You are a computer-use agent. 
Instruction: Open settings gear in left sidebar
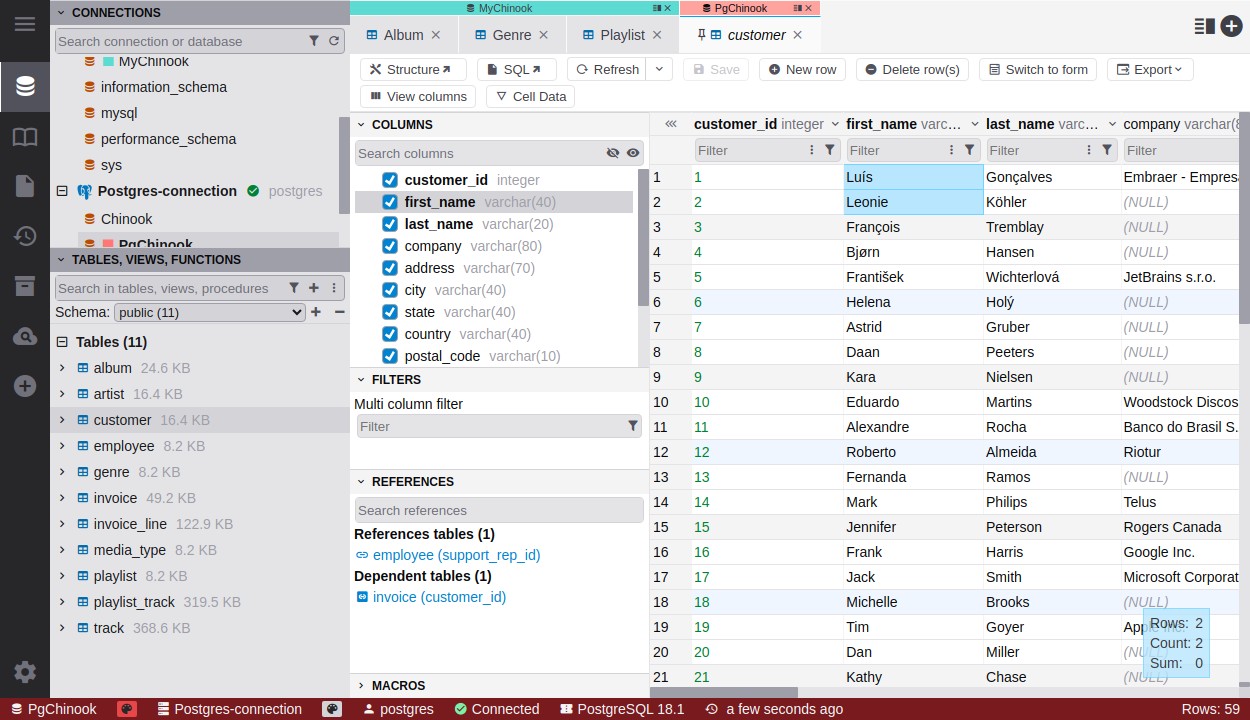coord(25,672)
